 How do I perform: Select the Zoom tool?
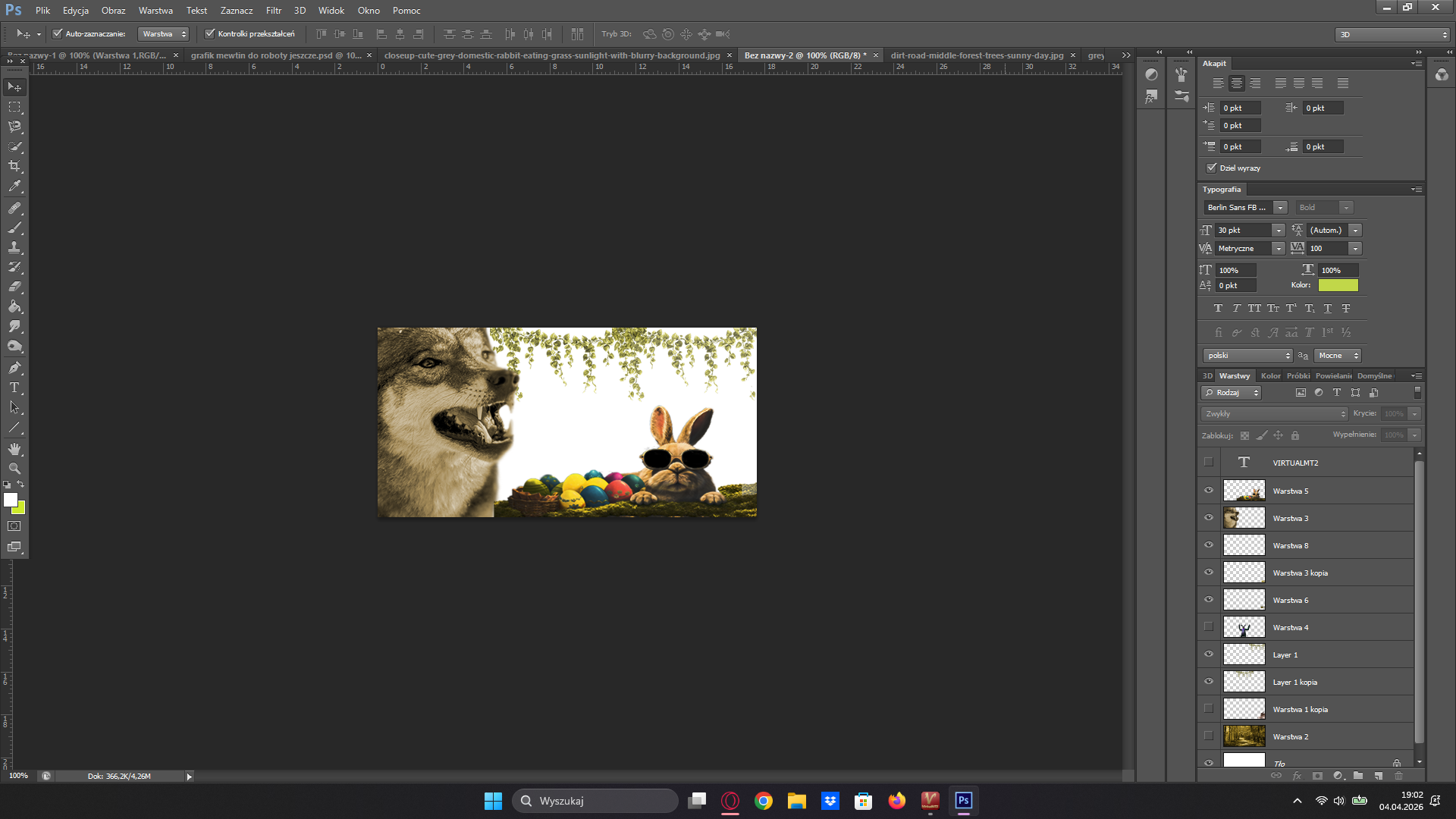[14, 469]
